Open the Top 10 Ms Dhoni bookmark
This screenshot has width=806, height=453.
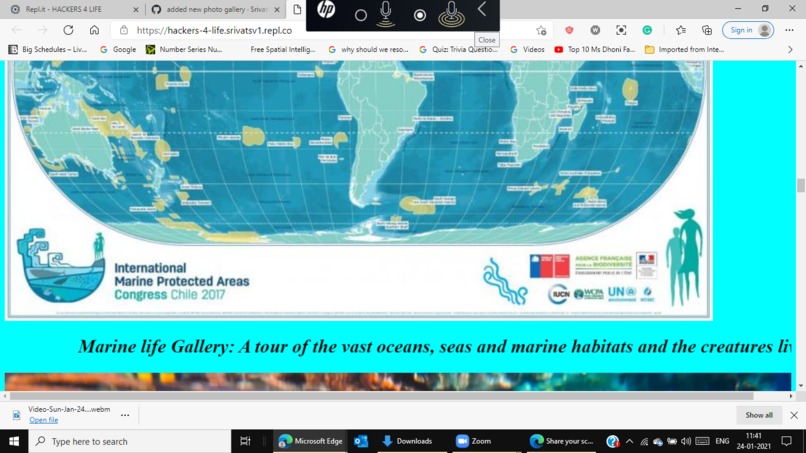[x=595, y=49]
